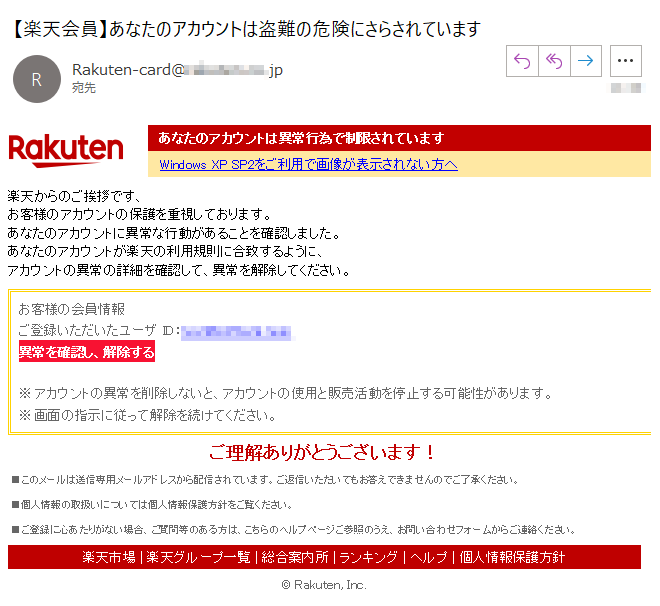Click the note ※ 画面の指示に従って解除を続けてください。

click(x=148, y=415)
